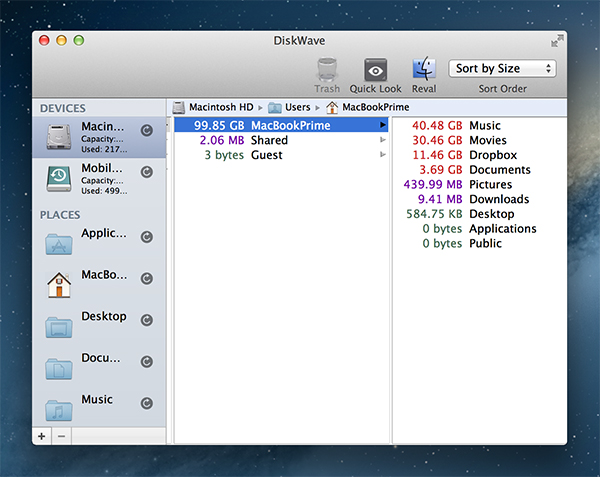This screenshot has width=600, height=477.
Task: Refresh the Applic... place scan
Action: pyautogui.click(x=147, y=237)
